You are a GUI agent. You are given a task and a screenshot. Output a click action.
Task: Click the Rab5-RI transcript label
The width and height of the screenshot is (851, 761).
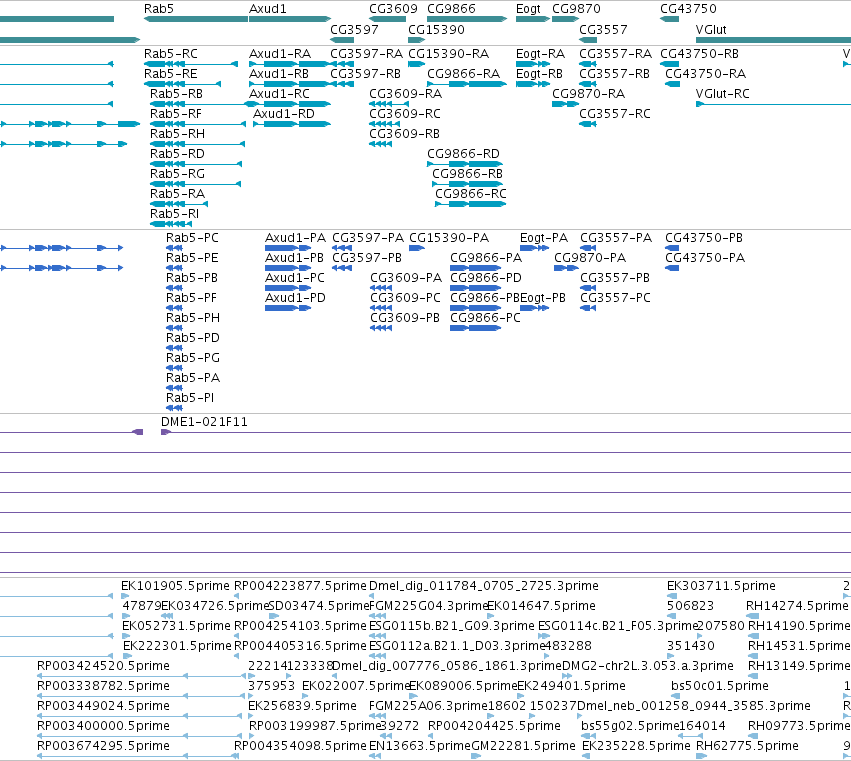coord(174,214)
